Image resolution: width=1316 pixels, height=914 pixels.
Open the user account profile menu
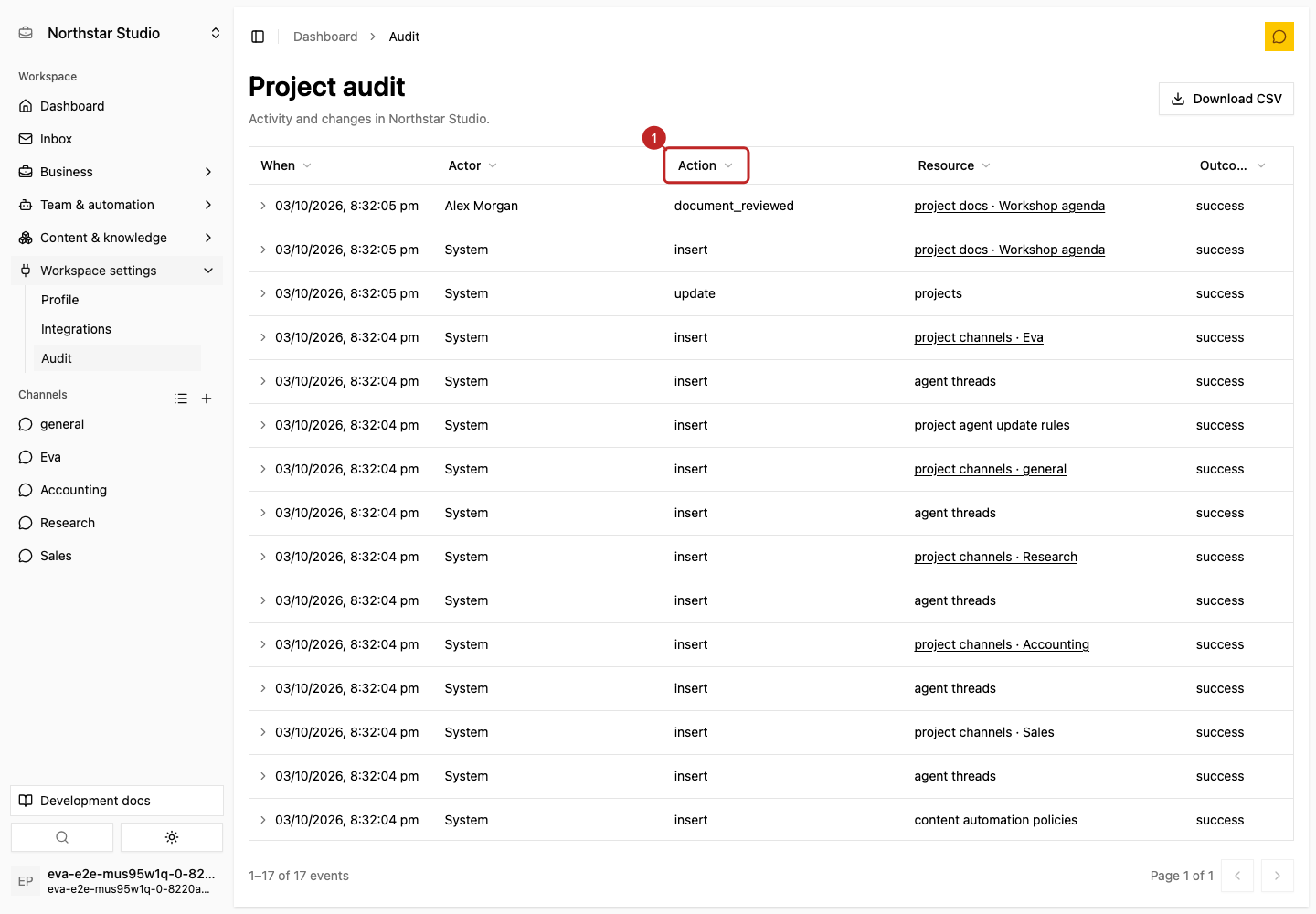[117, 881]
